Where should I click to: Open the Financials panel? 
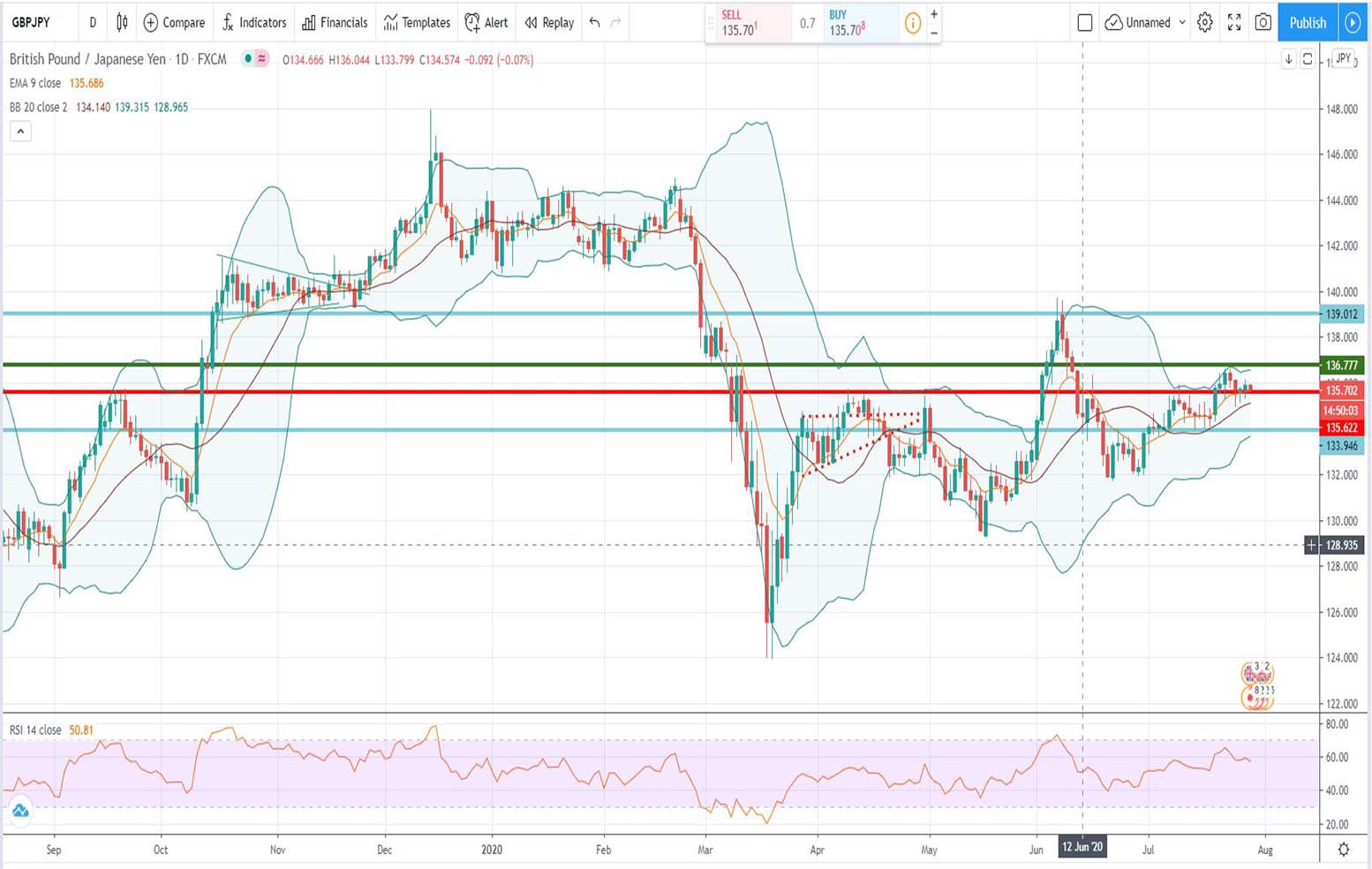tap(335, 23)
